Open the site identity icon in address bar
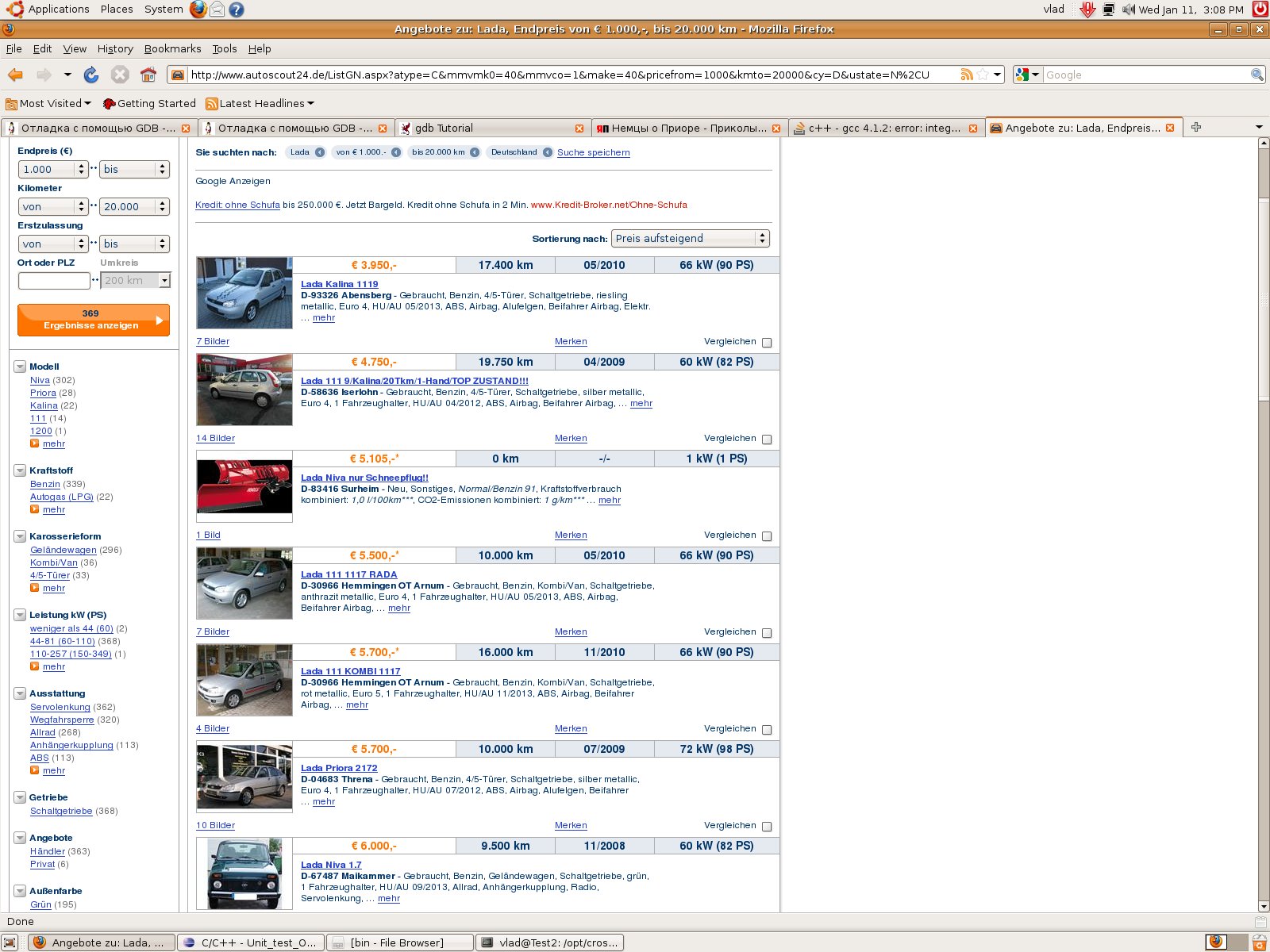 pyautogui.click(x=178, y=75)
